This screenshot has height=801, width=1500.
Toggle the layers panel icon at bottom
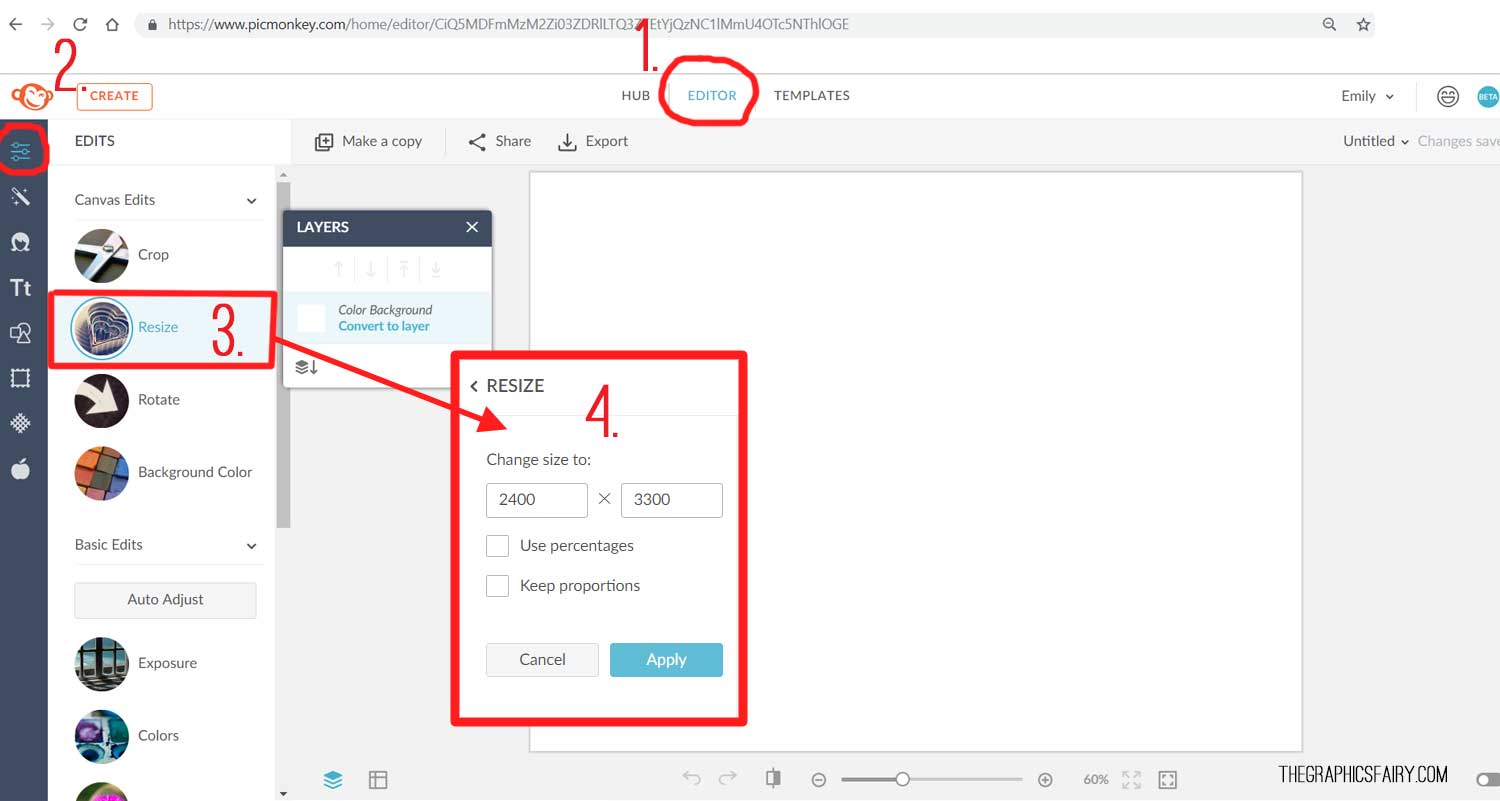[x=333, y=780]
